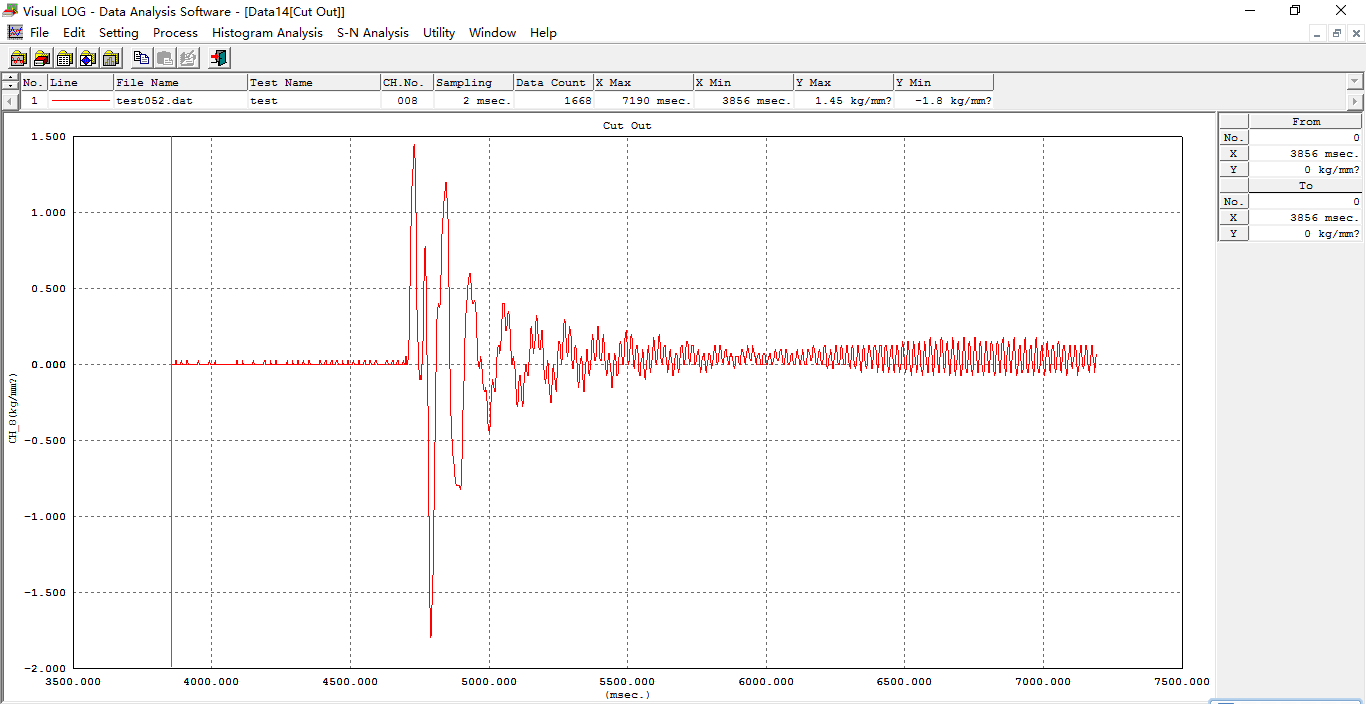Click the exit door toolbar icon
Screen dimensions: 1366x704
pos(219,58)
